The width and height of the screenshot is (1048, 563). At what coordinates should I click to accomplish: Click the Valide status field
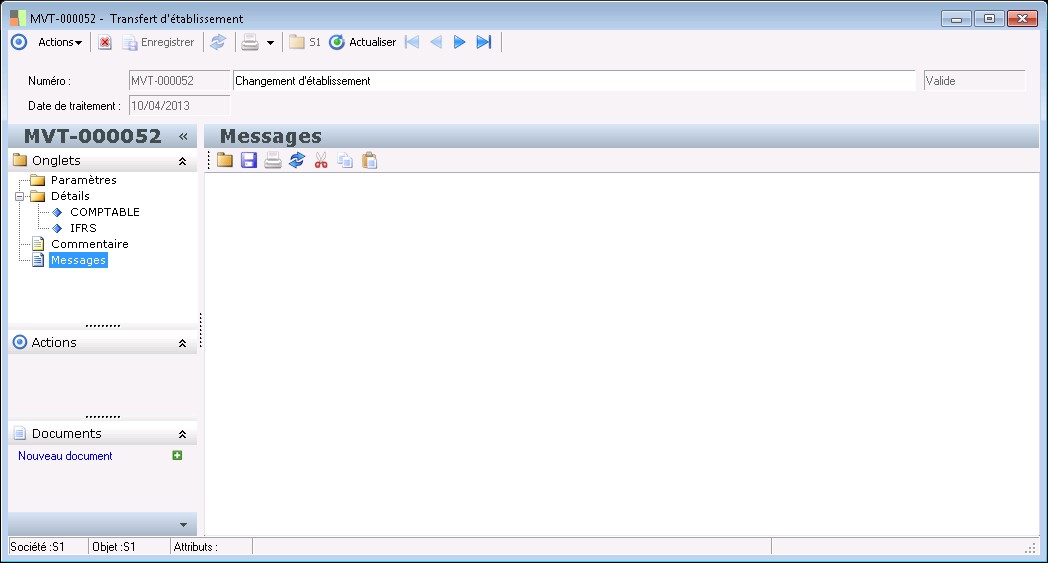click(x=974, y=81)
